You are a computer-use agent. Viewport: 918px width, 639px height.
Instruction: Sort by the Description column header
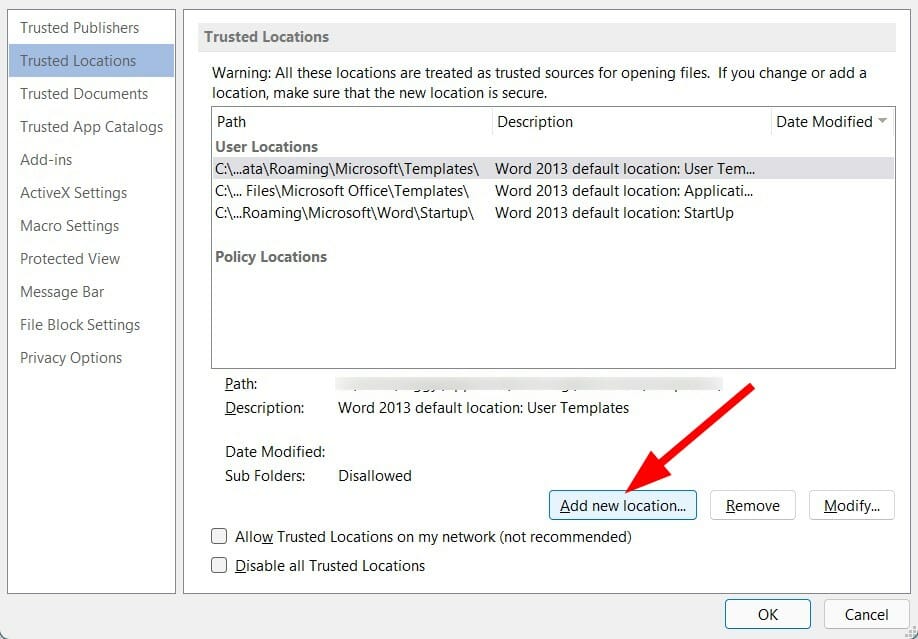[632, 122]
